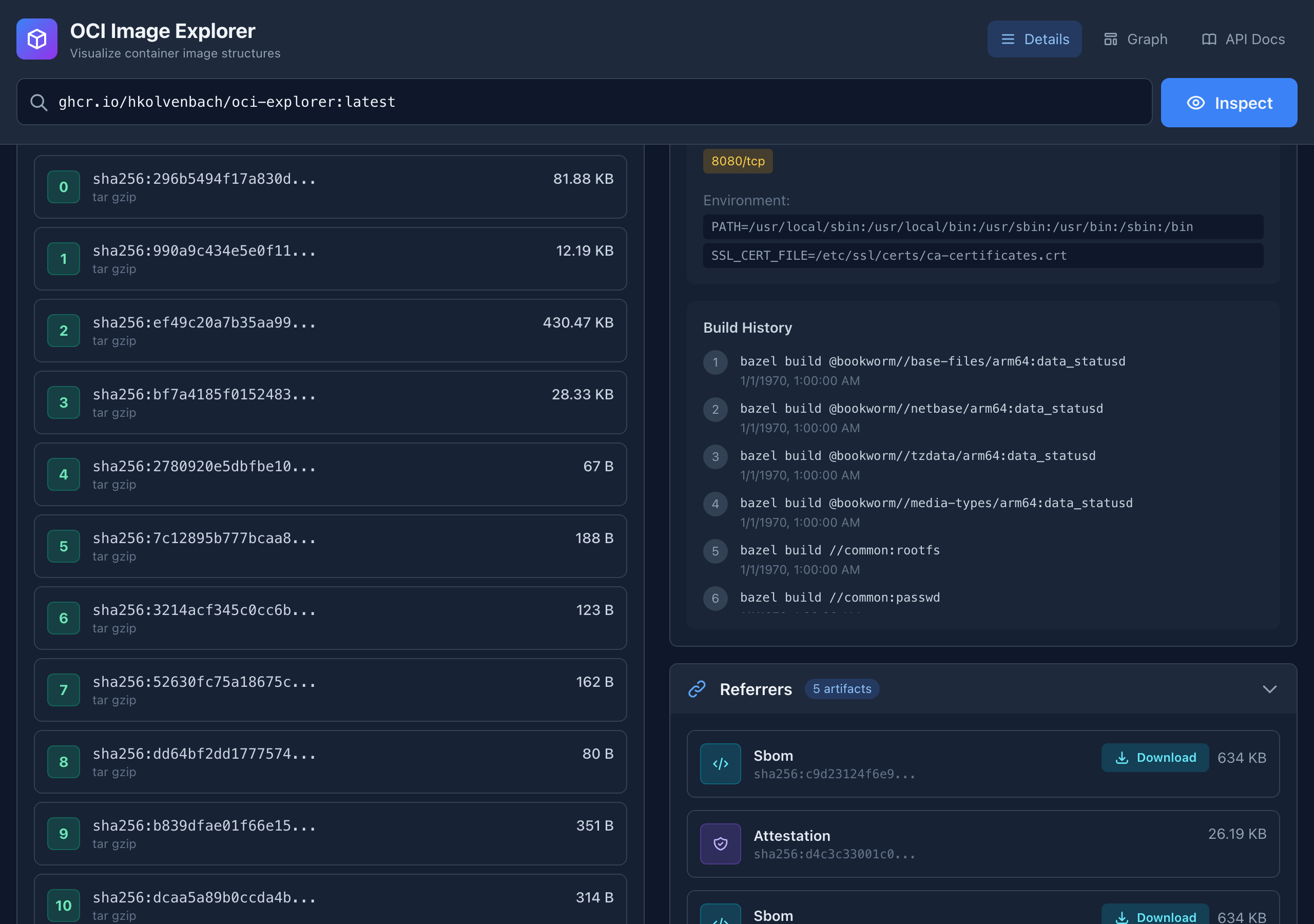This screenshot has width=1314, height=924.
Task: Click the build history step 1 circle
Action: tap(715, 362)
